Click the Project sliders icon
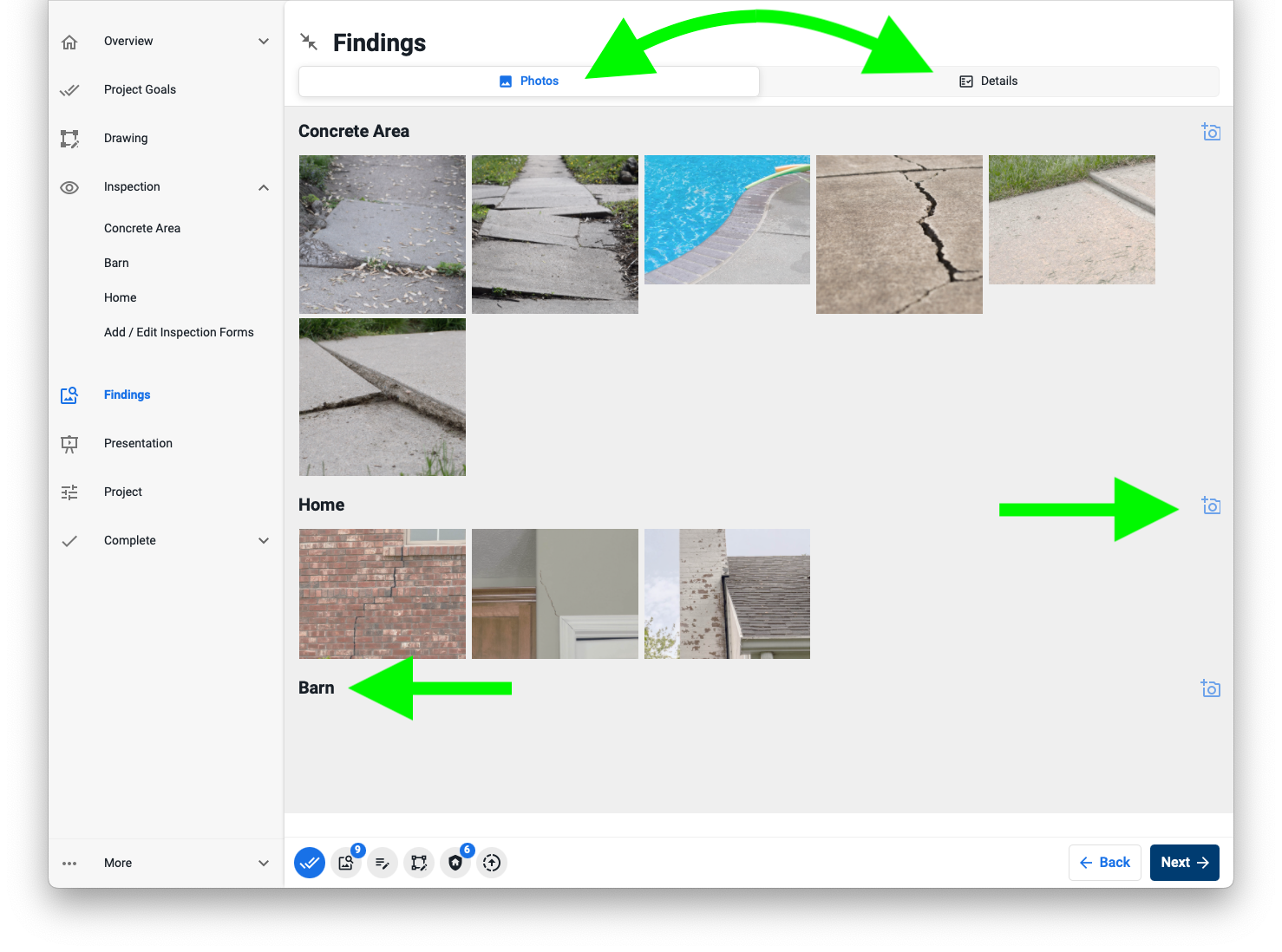Image resolution: width=1282 pixels, height=952 pixels. (69, 492)
